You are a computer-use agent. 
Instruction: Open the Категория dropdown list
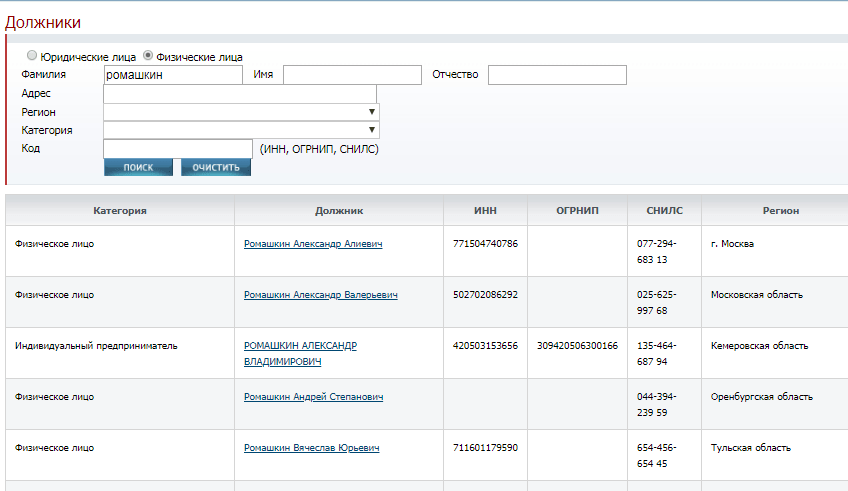pyautogui.click(x=241, y=130)
